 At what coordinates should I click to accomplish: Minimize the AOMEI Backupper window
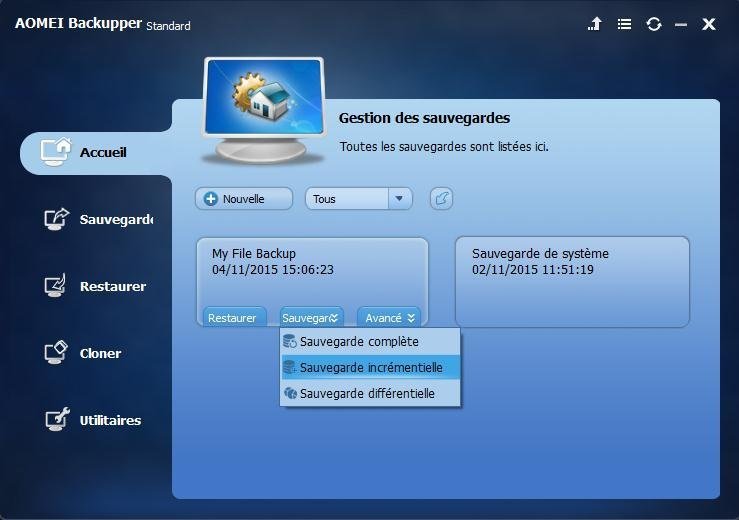pos(681,24)
